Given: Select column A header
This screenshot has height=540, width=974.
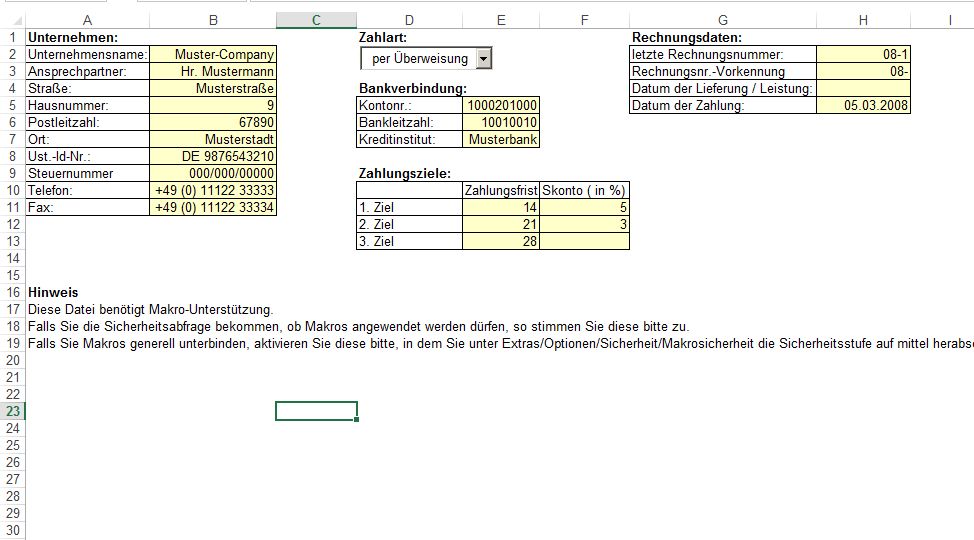Looking at the screenshot, I should (88, 21).
